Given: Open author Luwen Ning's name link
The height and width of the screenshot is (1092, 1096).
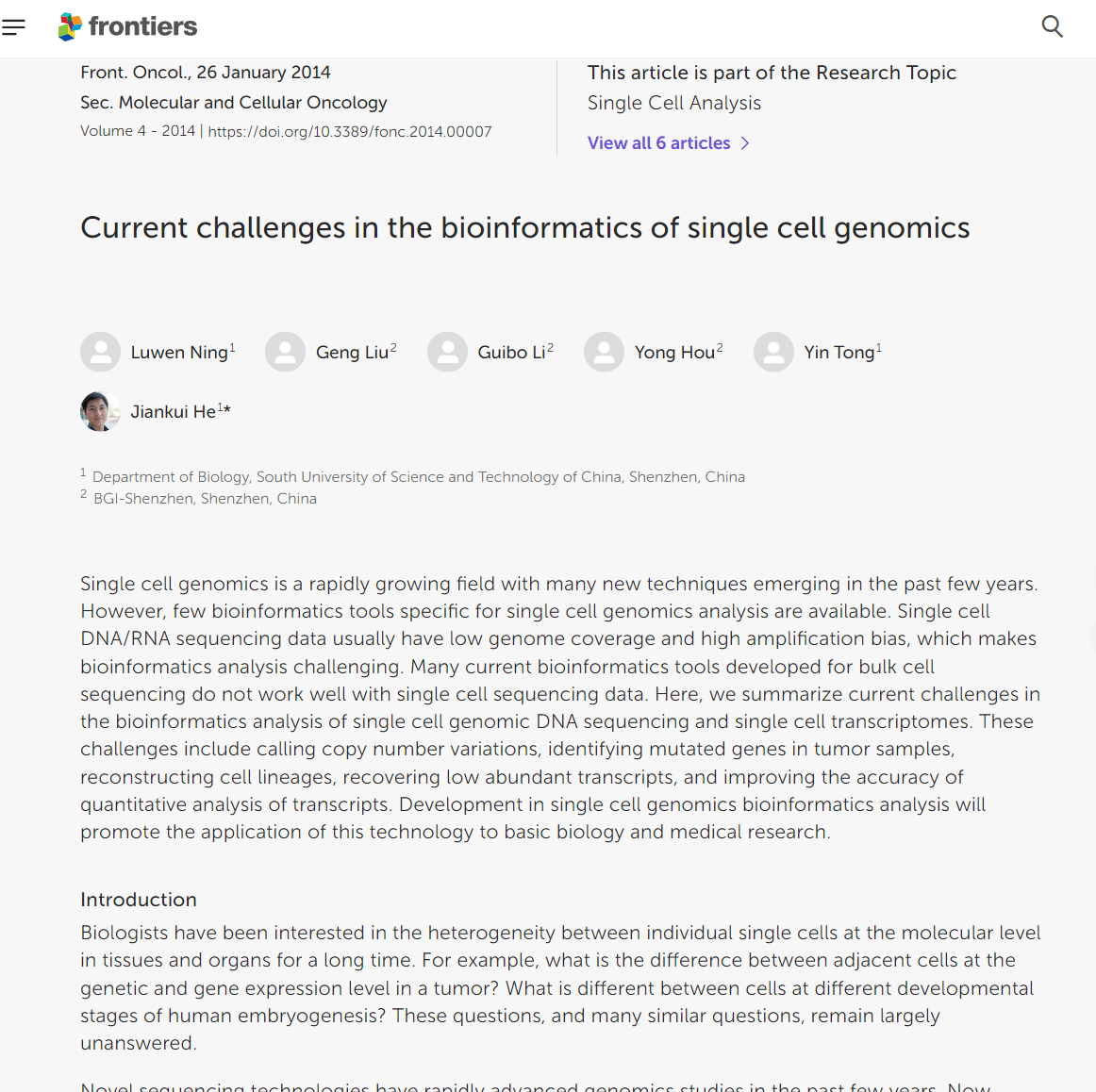Looking at the screenshot, I should 179,353.
